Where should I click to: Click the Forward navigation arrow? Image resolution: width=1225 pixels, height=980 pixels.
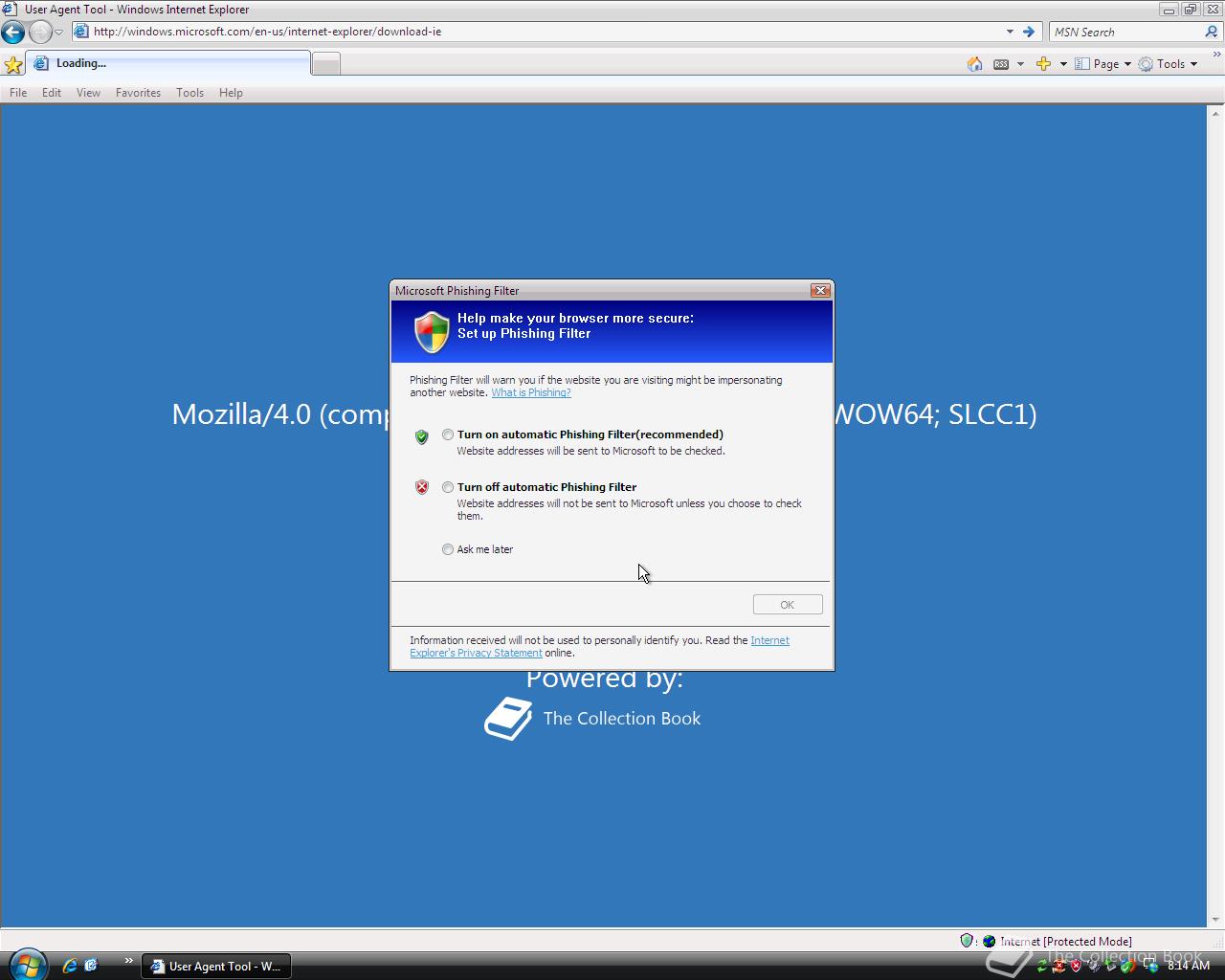(x=39, y=32)
